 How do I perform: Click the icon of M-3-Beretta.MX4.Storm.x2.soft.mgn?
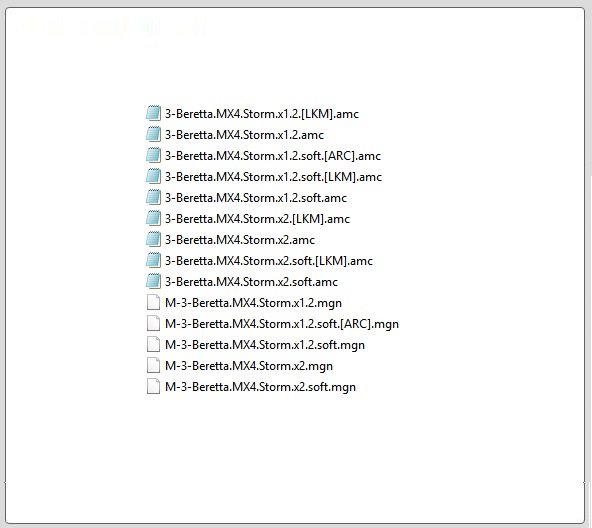point(153,386)
